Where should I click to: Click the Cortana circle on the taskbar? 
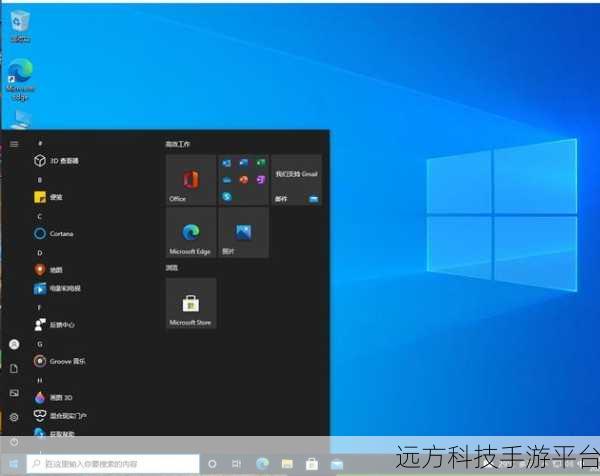[212, 464]
